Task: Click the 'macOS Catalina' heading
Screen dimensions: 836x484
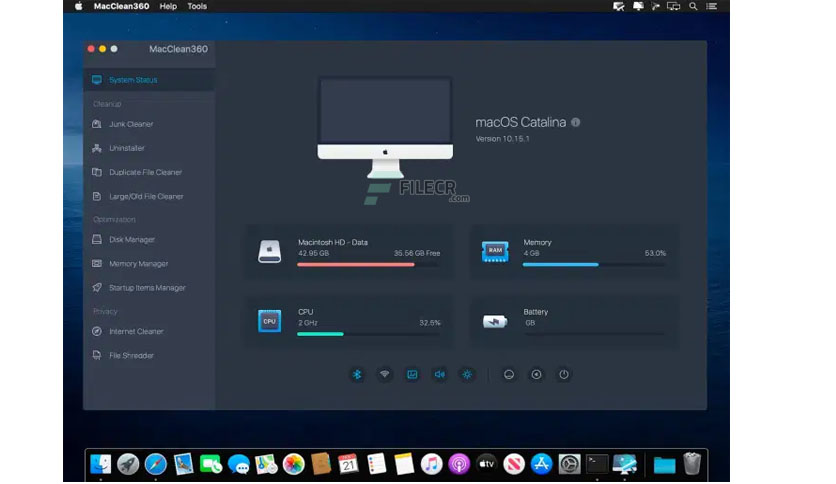Action: pyautogui.click(x=520, y=122)
